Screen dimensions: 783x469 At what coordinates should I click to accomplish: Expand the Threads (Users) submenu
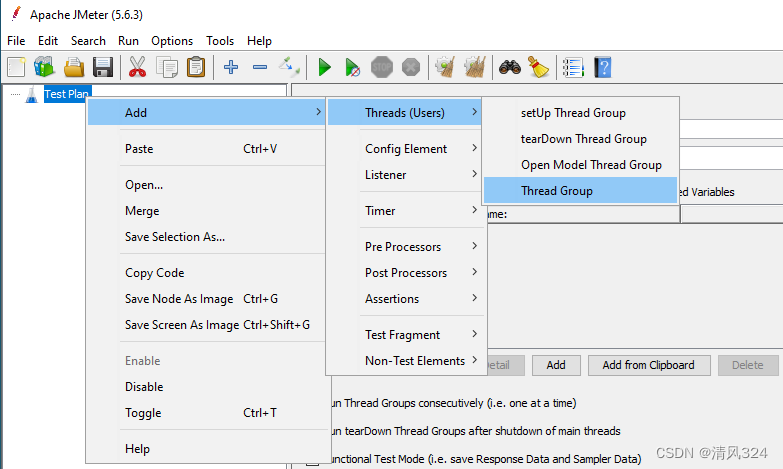pos(404,112)
